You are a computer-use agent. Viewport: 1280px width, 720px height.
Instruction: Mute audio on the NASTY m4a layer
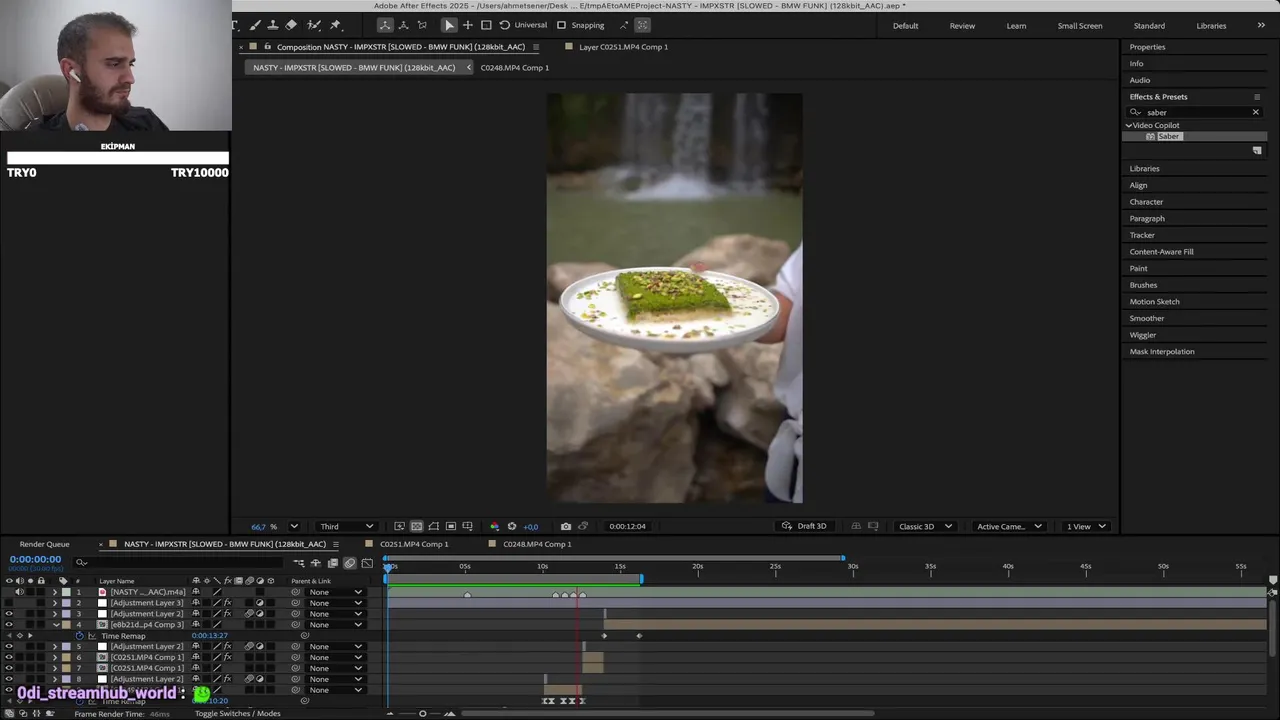19,592
